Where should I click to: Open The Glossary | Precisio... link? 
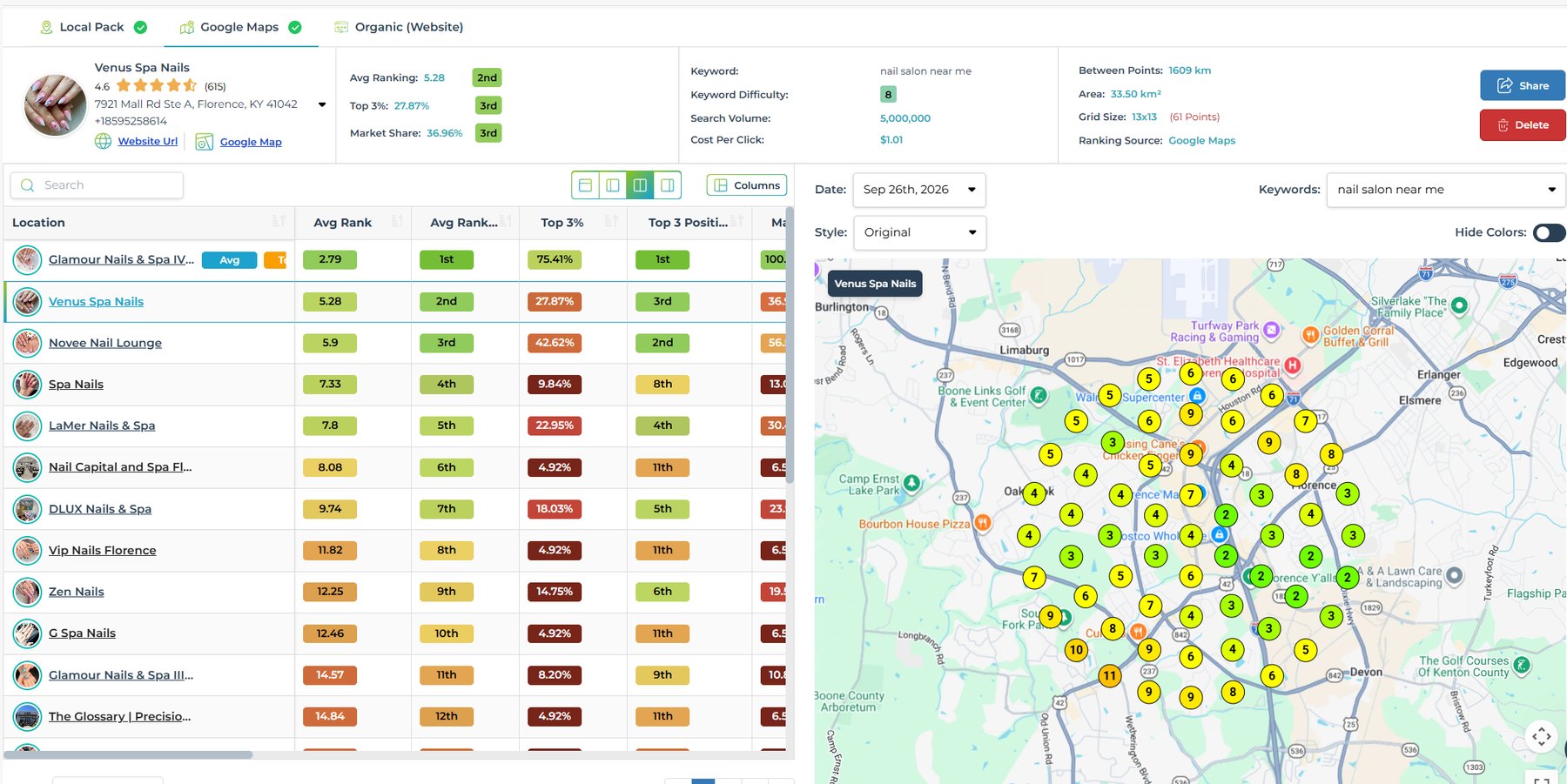[x=119, y=716]
